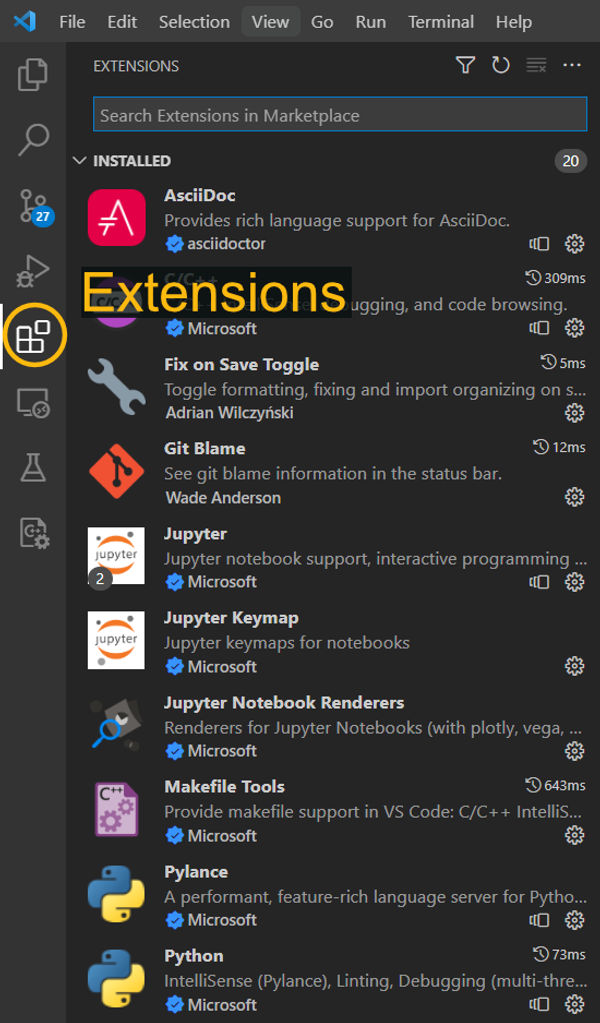Focus the Search Extensions in Marketplace field
Image resolution: width=600 pixels, height=1023 pixels.
[x=340, y=115]
